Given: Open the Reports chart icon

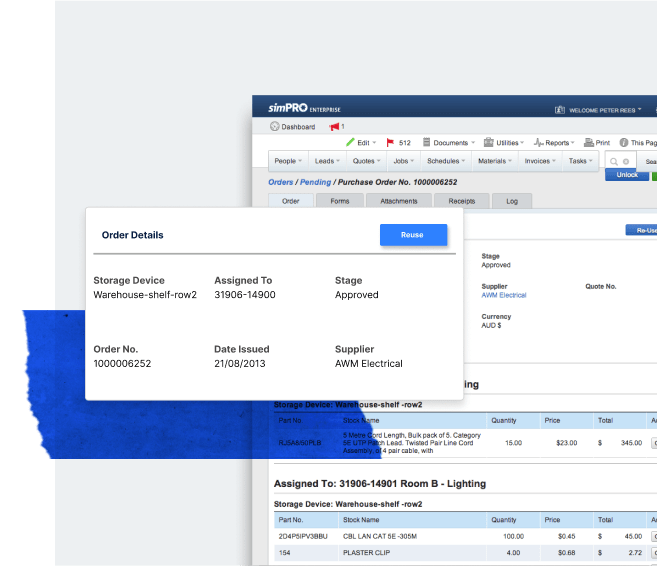Looking at the screenshot, I should point(538,142).
